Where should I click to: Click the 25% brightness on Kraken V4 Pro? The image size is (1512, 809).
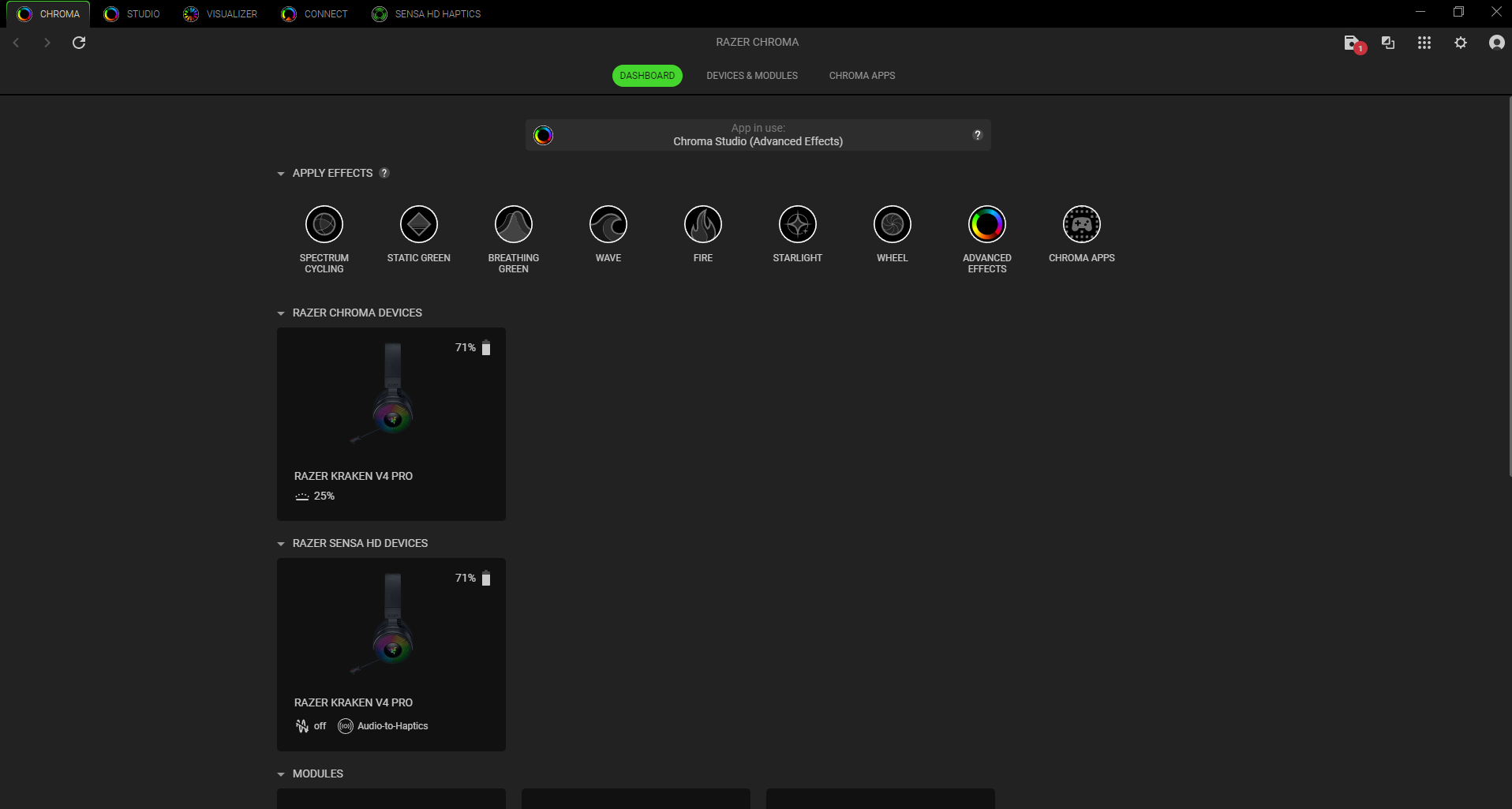[315, 496]
